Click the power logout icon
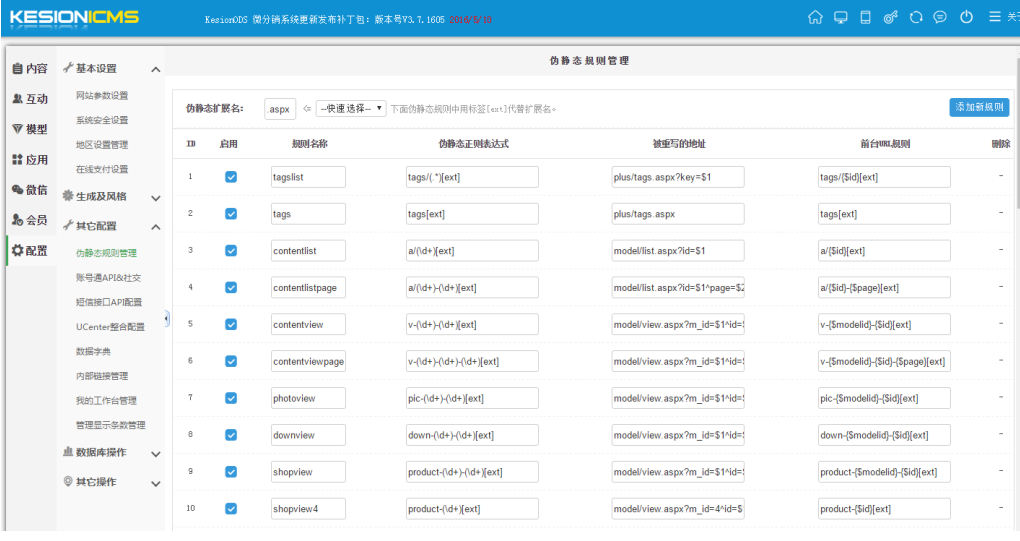Screen dimensions: 1020x541 tap(966, 17)
